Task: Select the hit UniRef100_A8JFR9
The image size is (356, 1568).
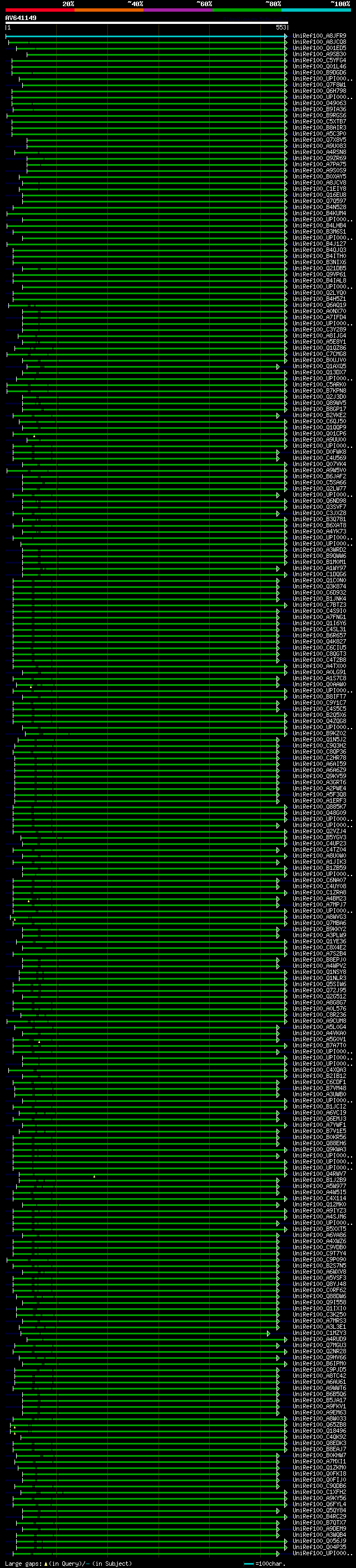Action: [x=319, y=36]
